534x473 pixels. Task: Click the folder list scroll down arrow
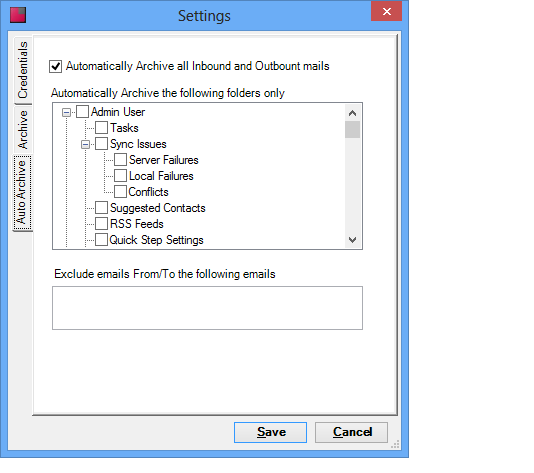pyautogui.click(x=352, y=240)
